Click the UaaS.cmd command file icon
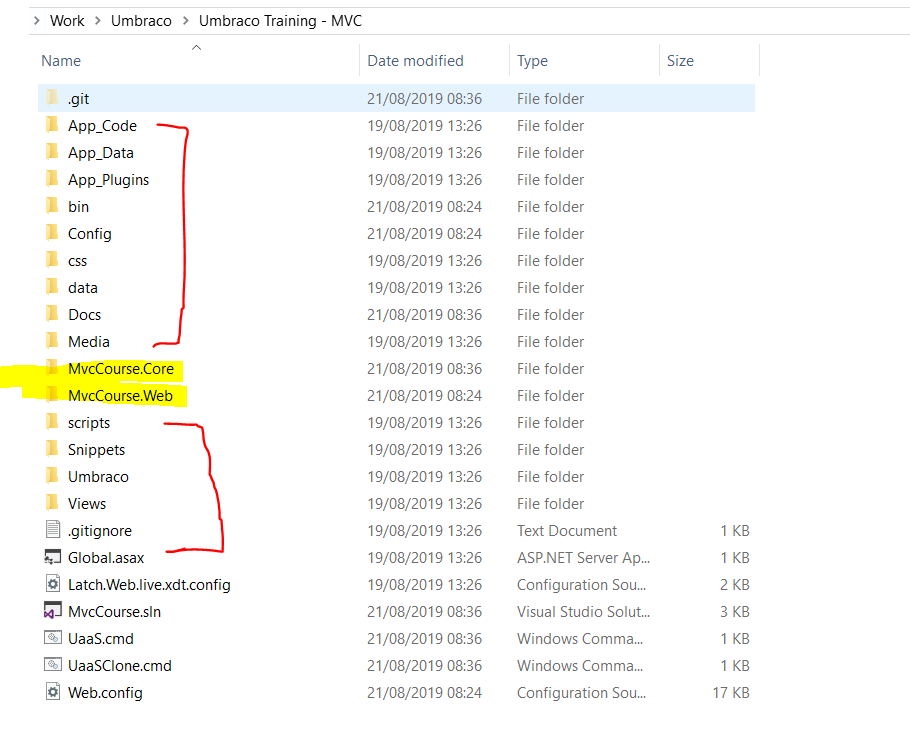Screen dimensions: 910x753 tap(53, 637)
